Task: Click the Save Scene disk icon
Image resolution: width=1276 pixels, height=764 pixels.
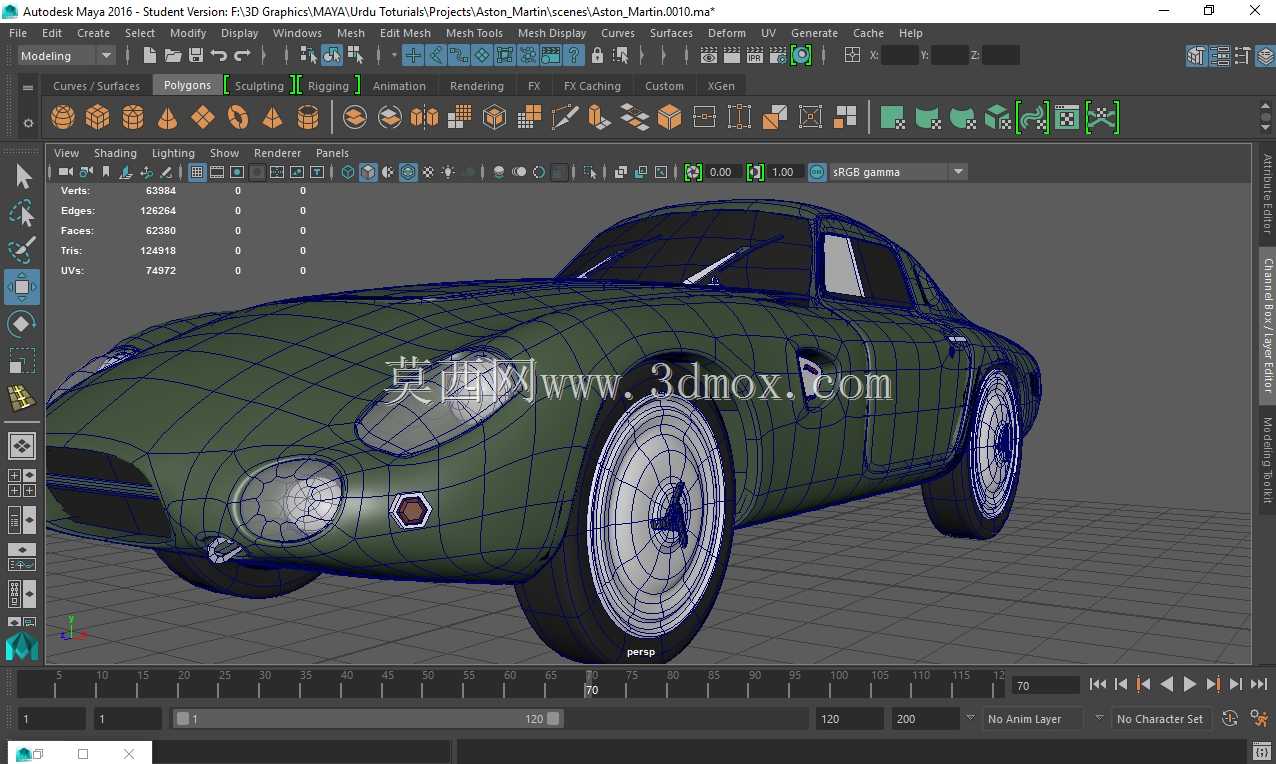Action: pyautogui.click(x=196, y=55)
